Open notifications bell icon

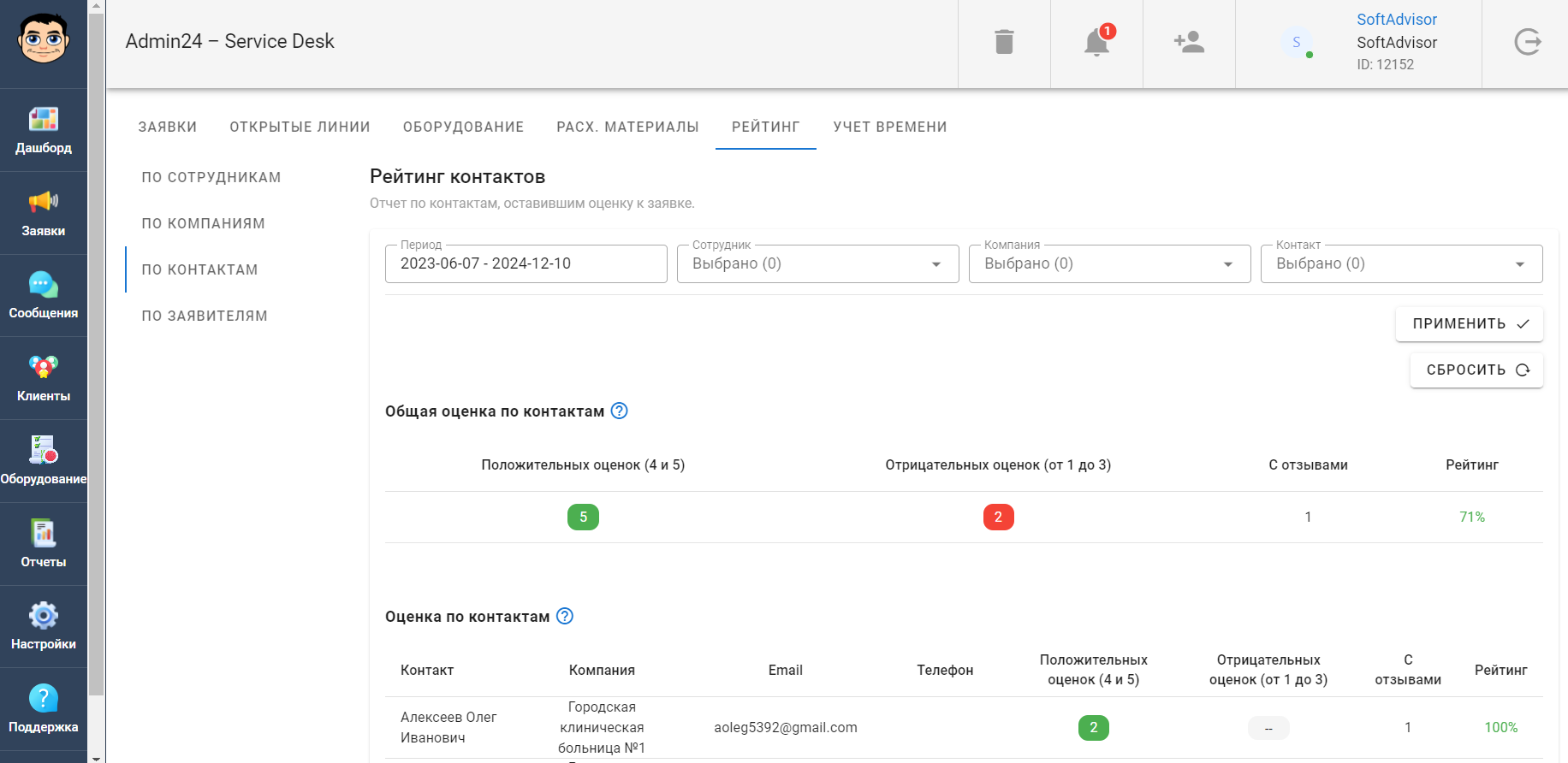pos(1096,42)
